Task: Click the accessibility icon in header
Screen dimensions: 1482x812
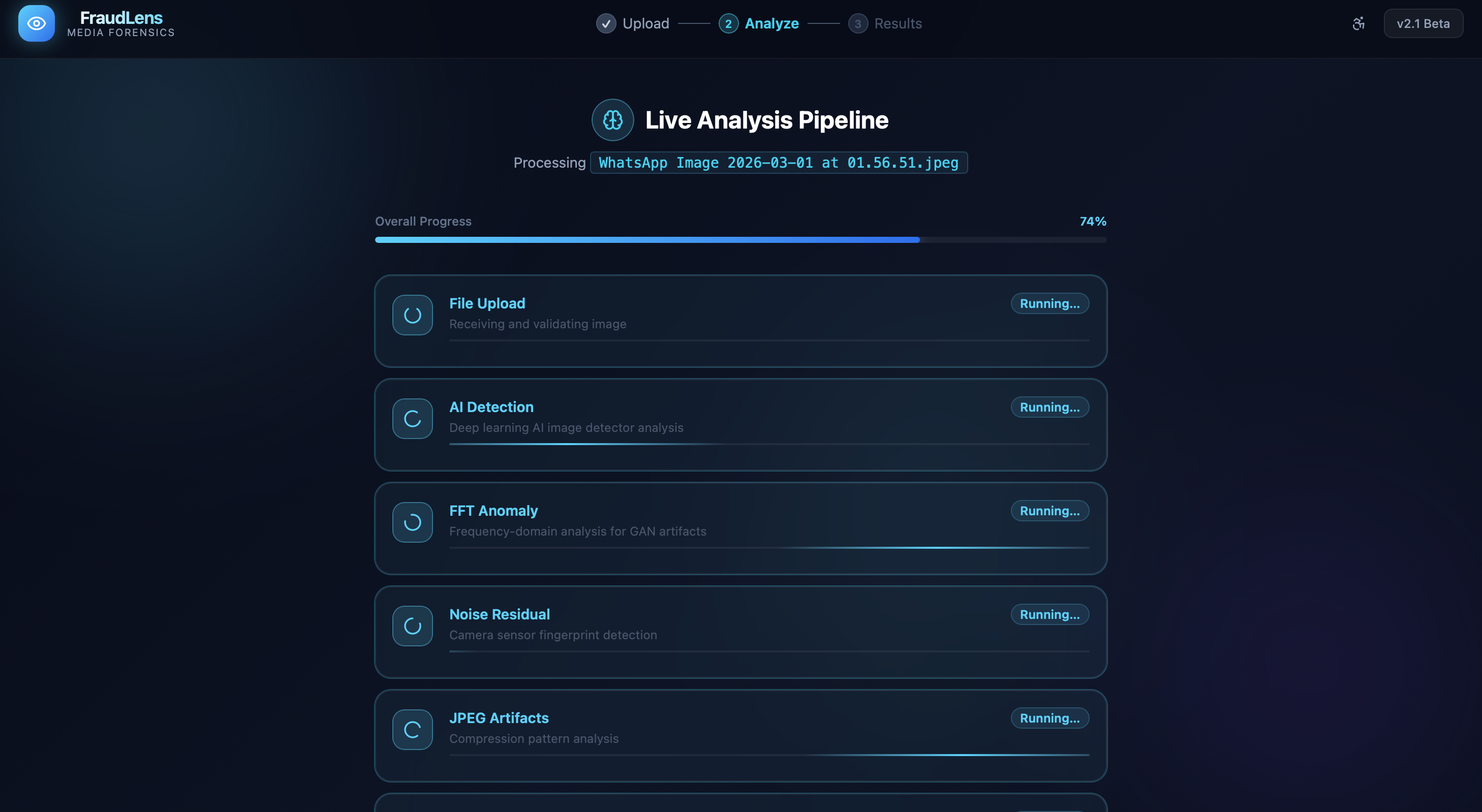Action: tap(1358, 23)
